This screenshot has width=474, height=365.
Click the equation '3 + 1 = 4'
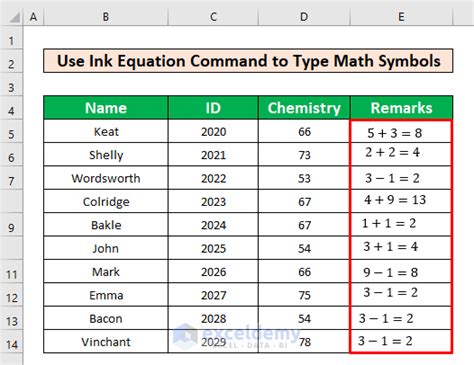(390, 246)
